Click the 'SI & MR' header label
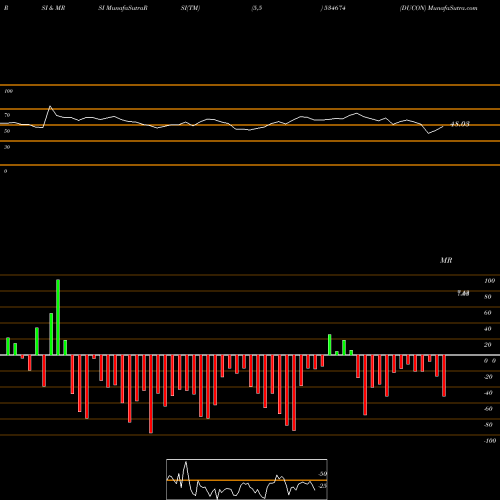 click(53, 8)
